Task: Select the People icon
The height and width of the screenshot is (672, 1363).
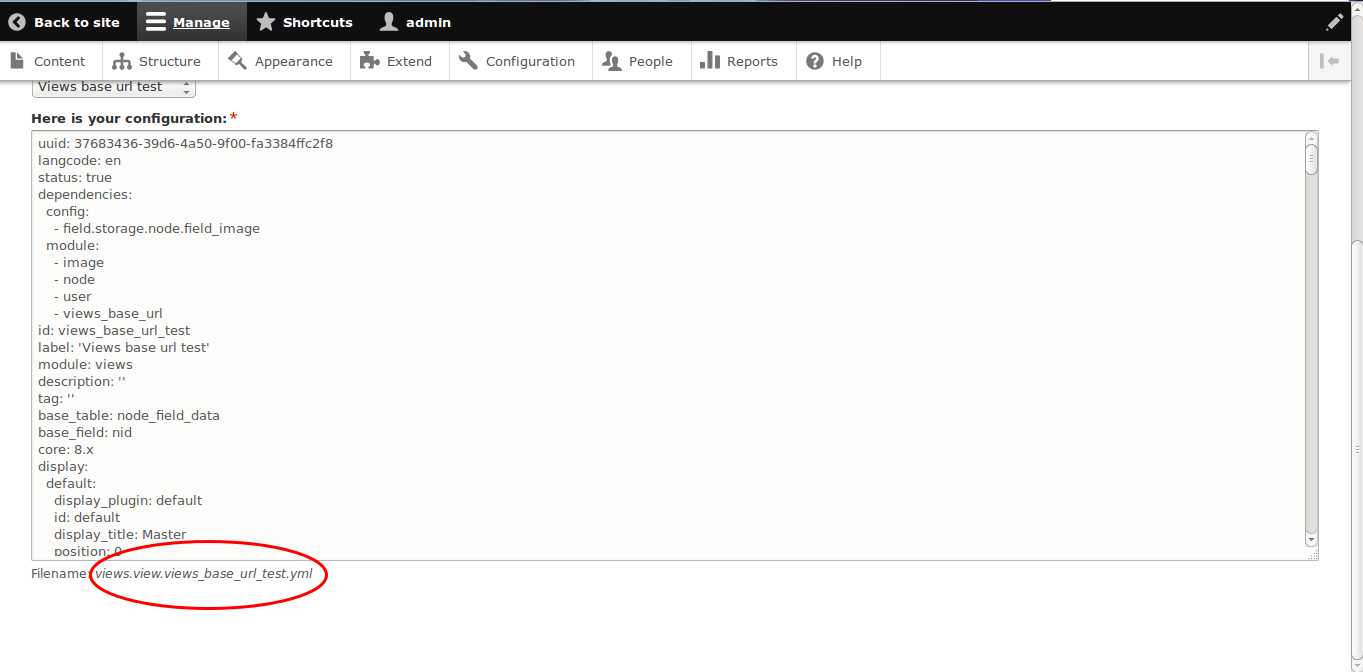Action: tap(610, 61)
